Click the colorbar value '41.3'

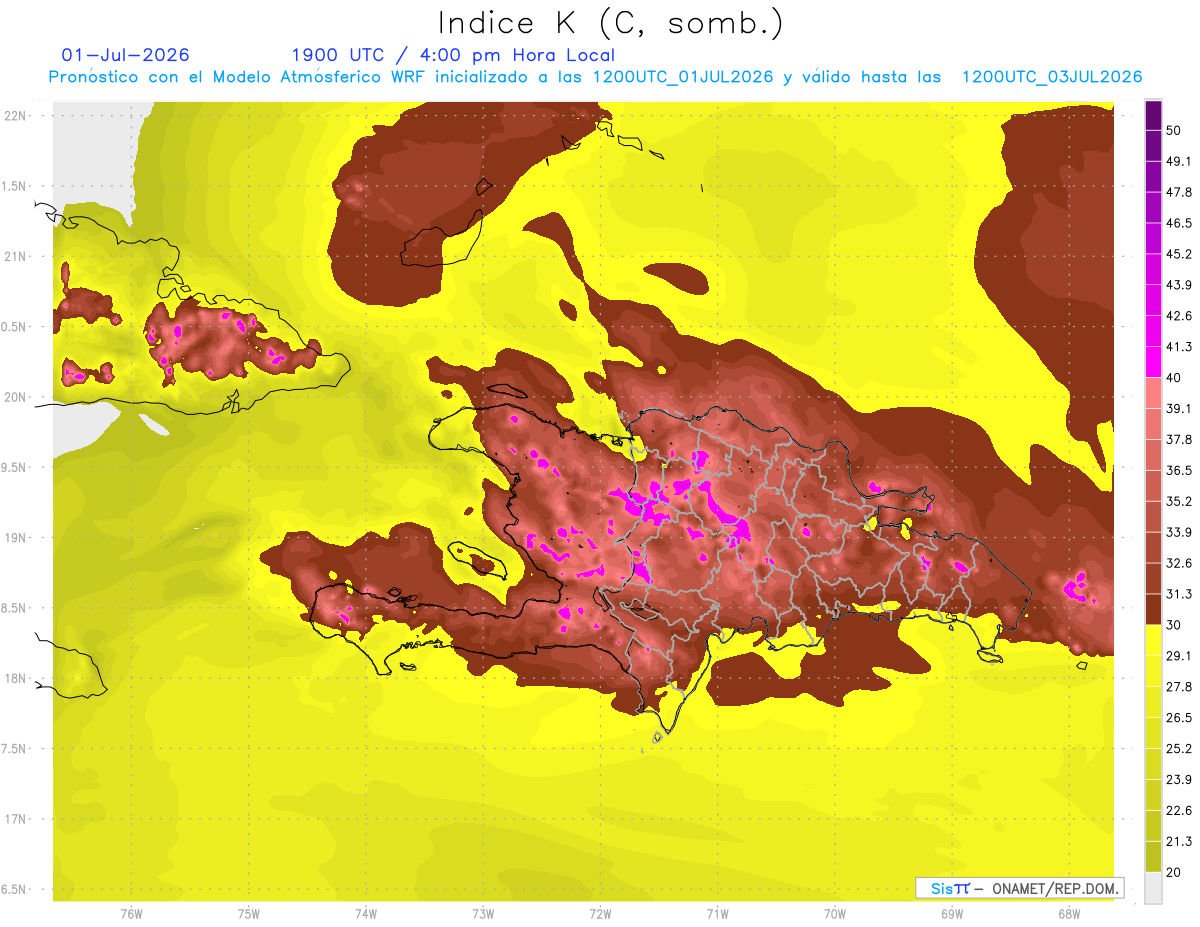pos(1179,347)
